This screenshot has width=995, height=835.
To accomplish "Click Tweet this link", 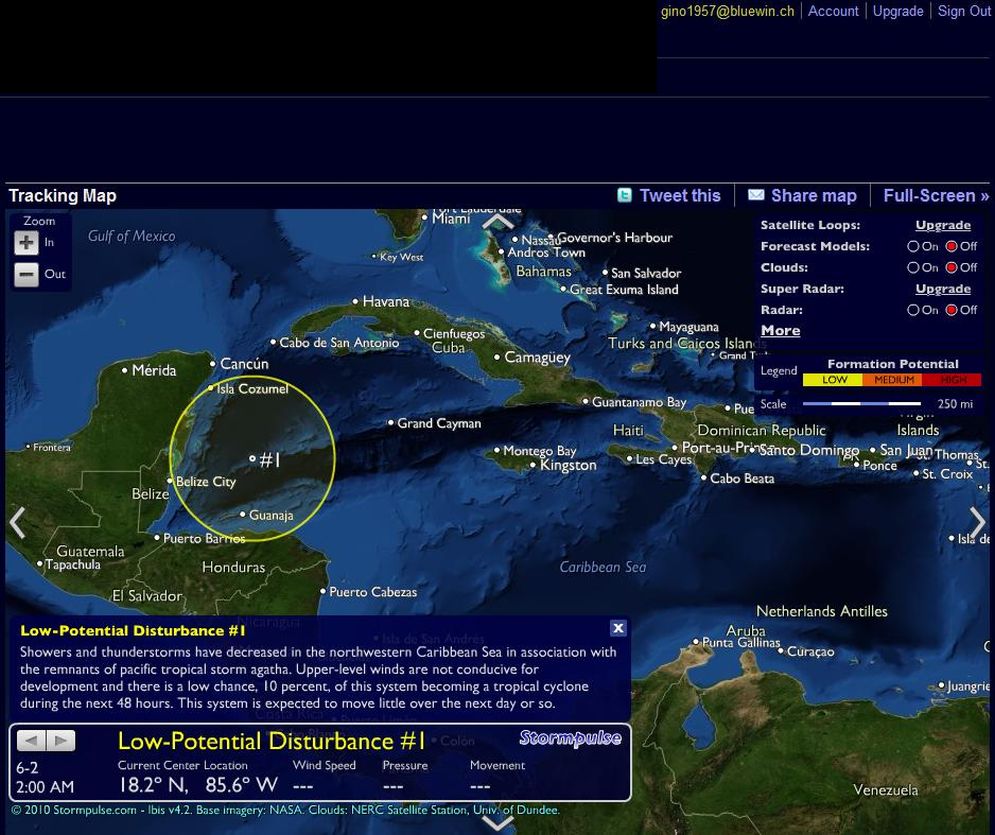I will coord(679,196).
